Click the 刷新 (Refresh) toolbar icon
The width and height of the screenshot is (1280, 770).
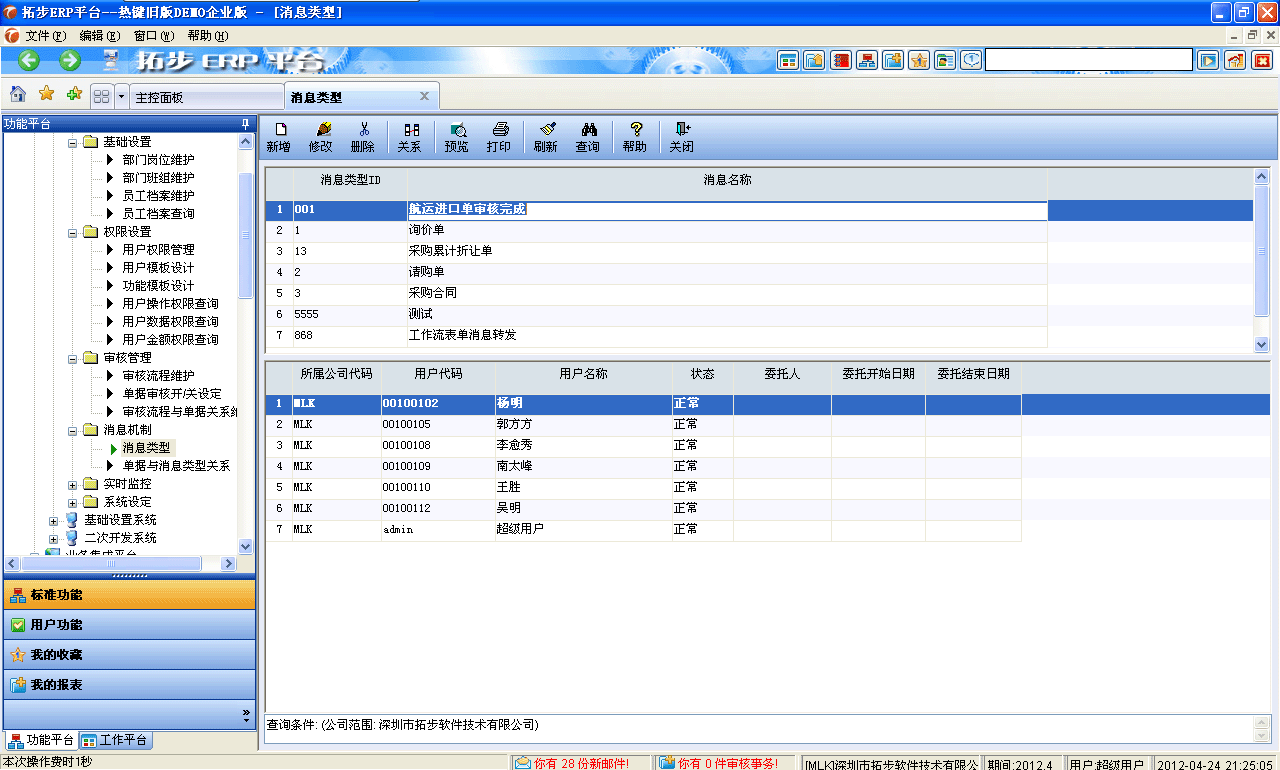click(x=546, y=137)
